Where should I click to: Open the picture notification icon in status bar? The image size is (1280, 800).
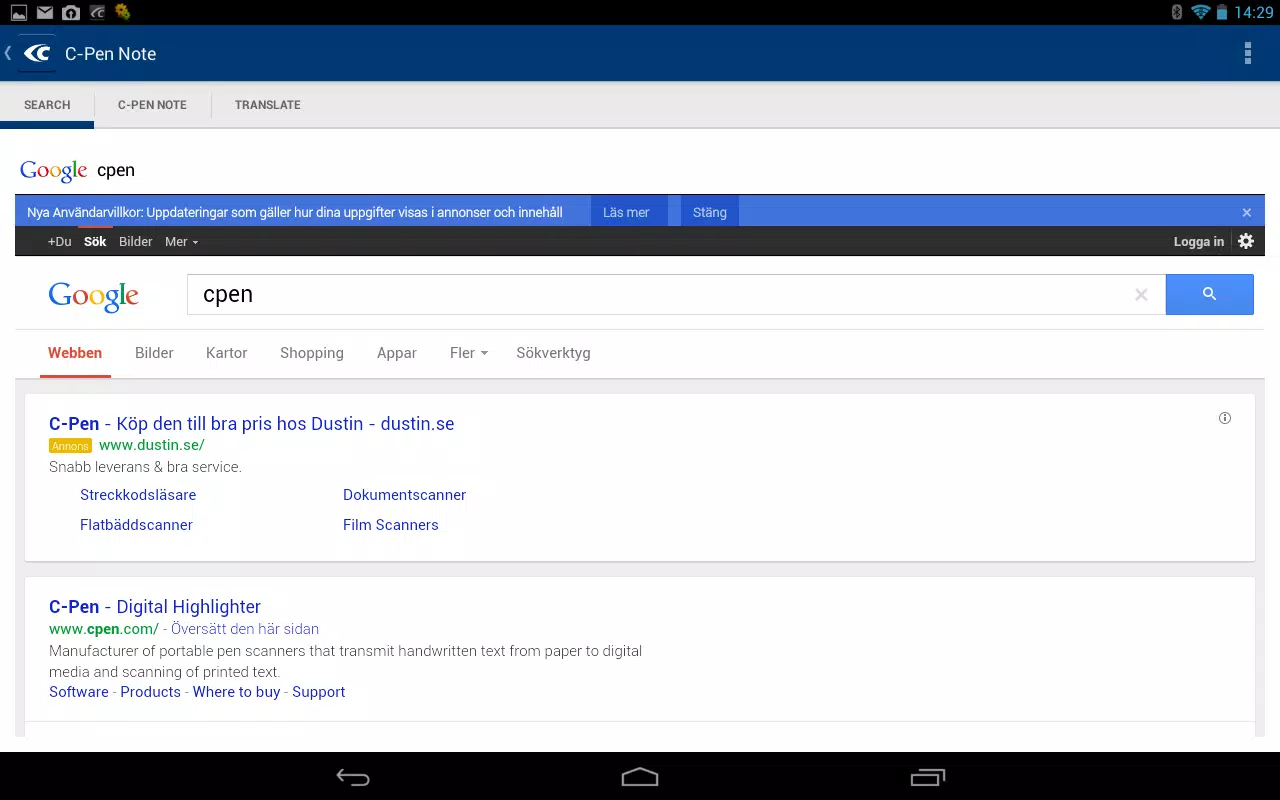[19, 12]
